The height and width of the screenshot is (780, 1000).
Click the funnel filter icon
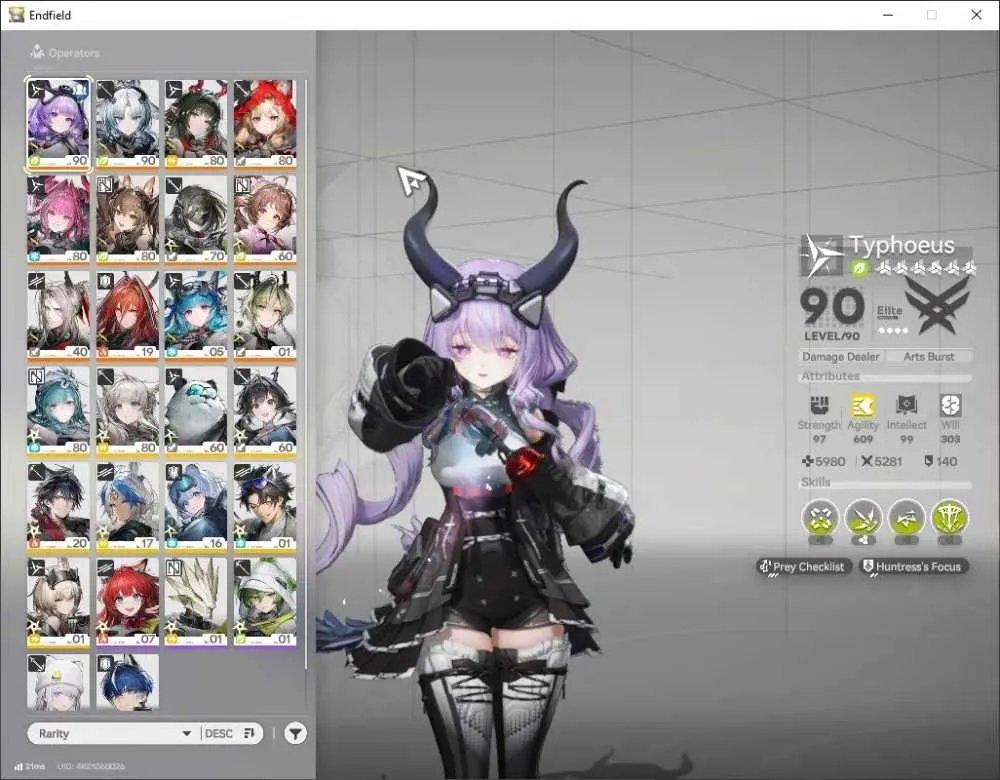pyautogui.click(x=295, y=733)
